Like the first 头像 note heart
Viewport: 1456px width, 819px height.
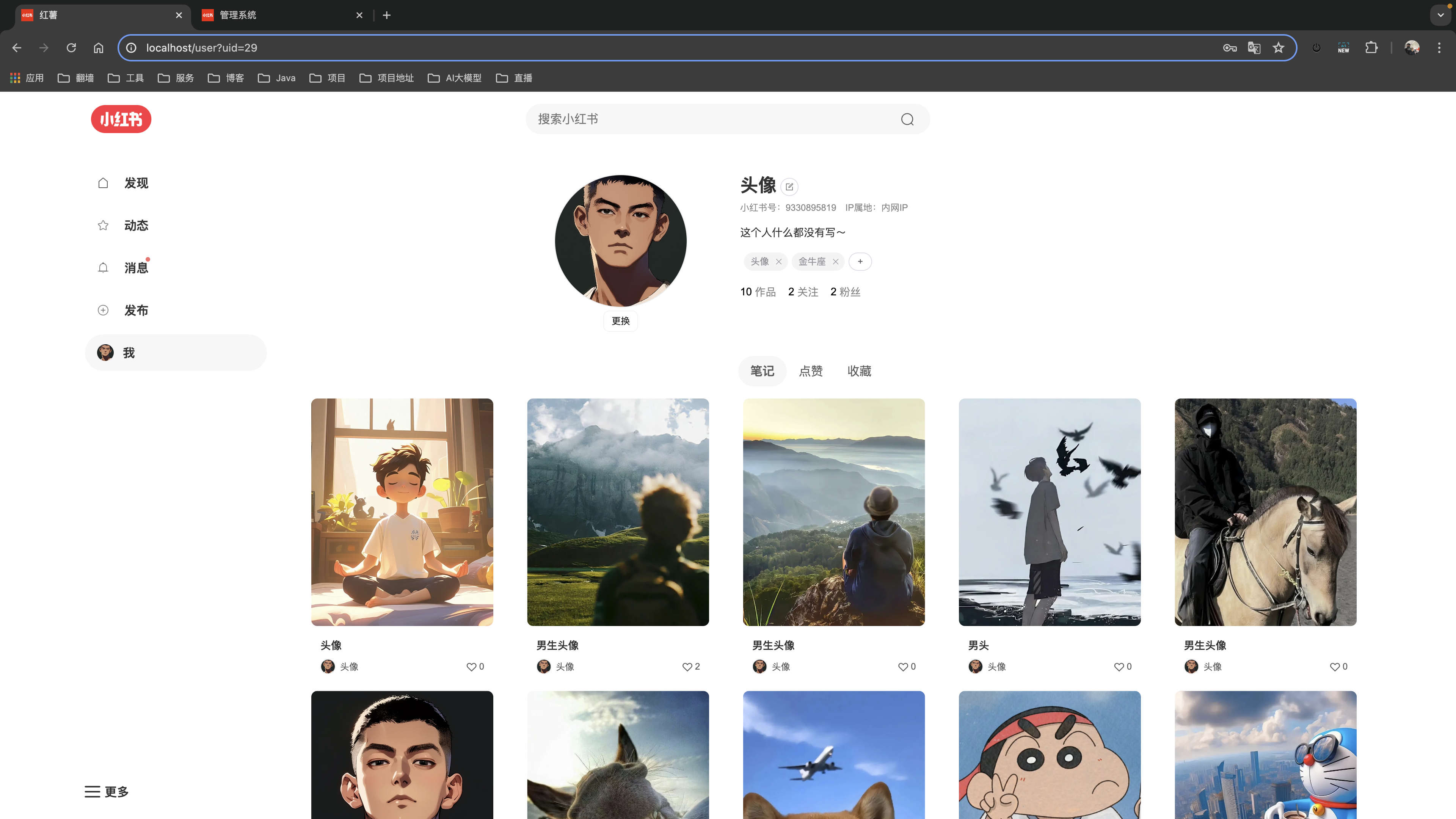[471, 667]
